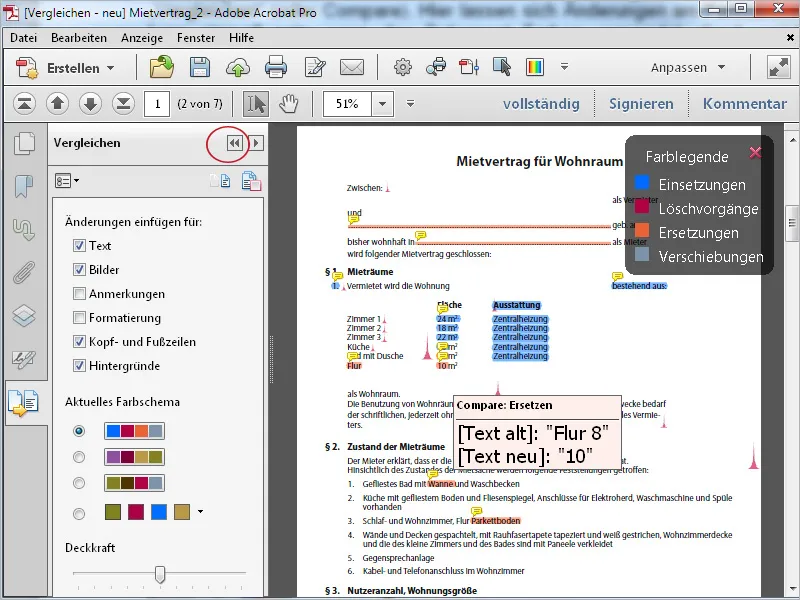Jump to the last page
This screenshot has width=800, height=600.
123,104
